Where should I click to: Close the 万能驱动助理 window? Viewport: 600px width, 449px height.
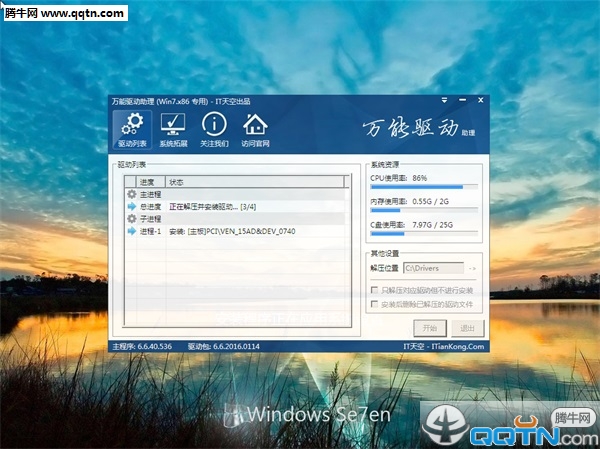pos(481,100)
